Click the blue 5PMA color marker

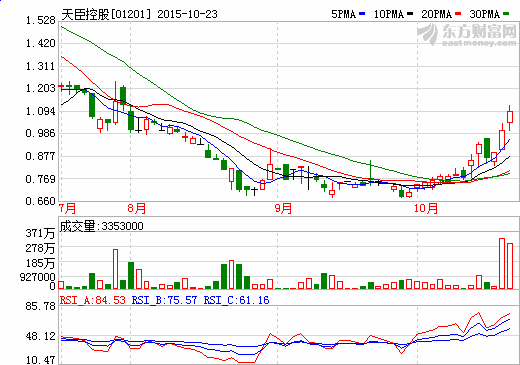[x=362, y=14]
